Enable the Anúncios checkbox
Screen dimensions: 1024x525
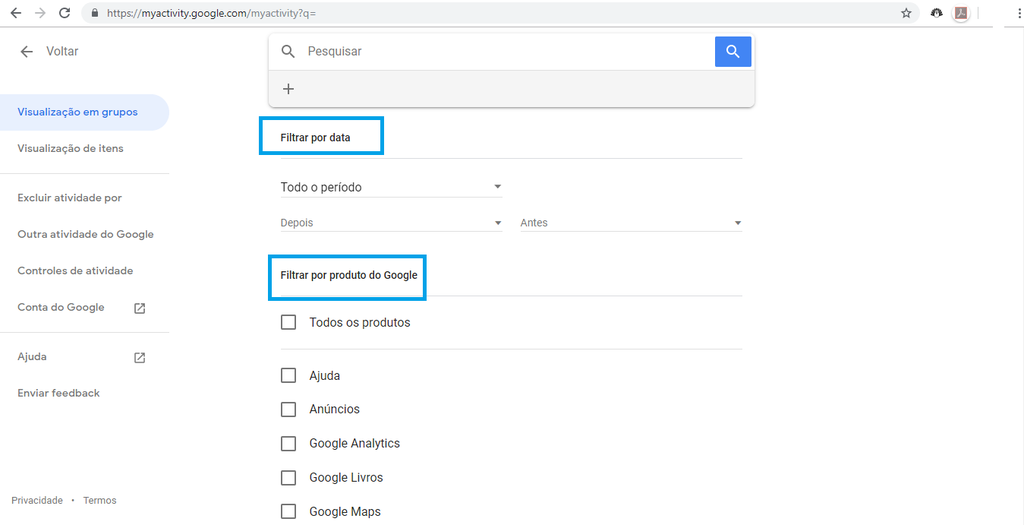pyautogui.click(x=288, y=409)
